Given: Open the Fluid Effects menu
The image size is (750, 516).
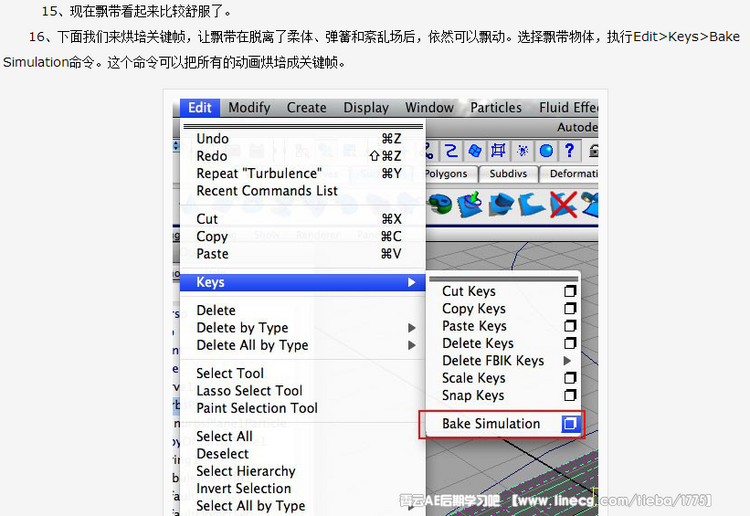Looking at the screenshot, I should (568, 108).
